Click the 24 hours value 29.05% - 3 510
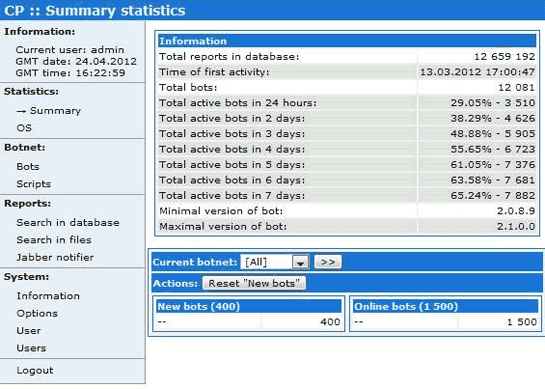Screen dimensions: 545x389 point(493,103)
